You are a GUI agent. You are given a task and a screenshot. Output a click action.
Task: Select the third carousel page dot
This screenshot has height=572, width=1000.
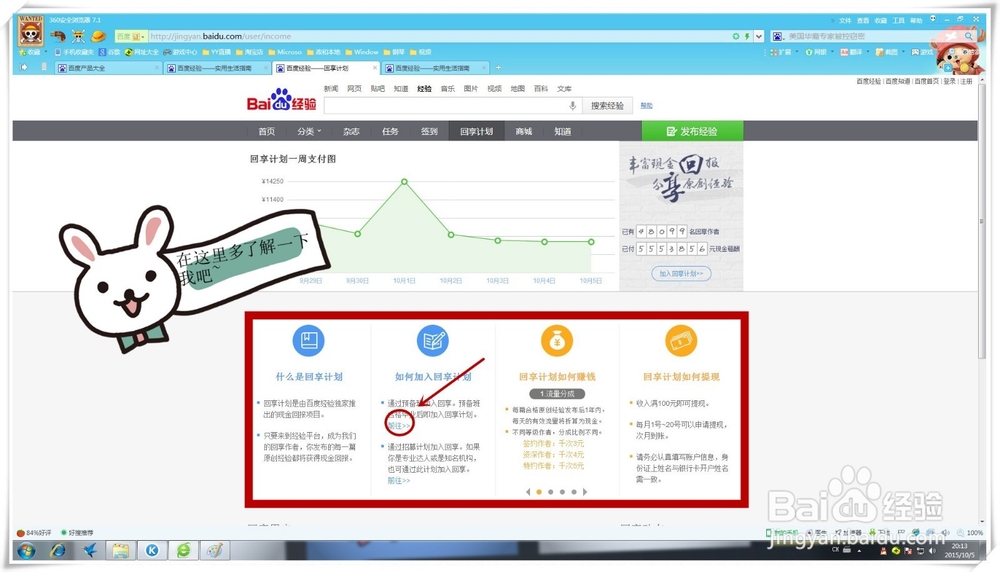pyautogui.click(x=562, y=492)
